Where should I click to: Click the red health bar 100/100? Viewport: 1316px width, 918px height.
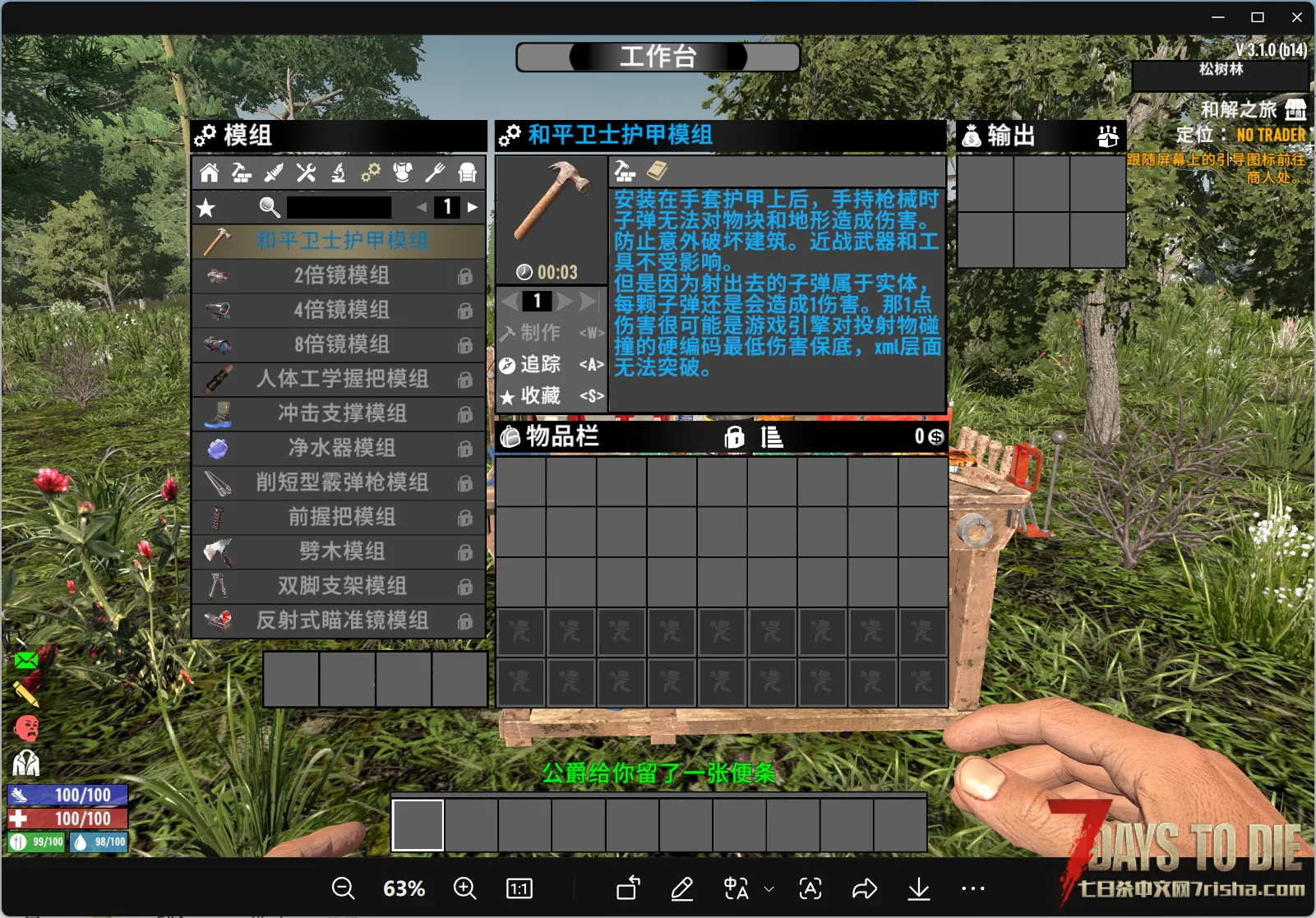coord(67,819)
